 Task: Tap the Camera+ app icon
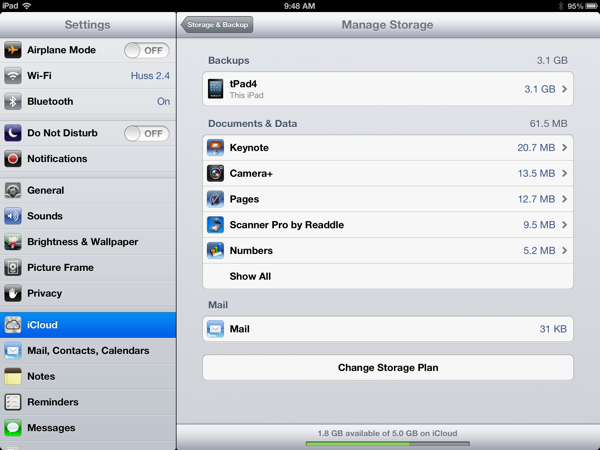coord(215,174)
